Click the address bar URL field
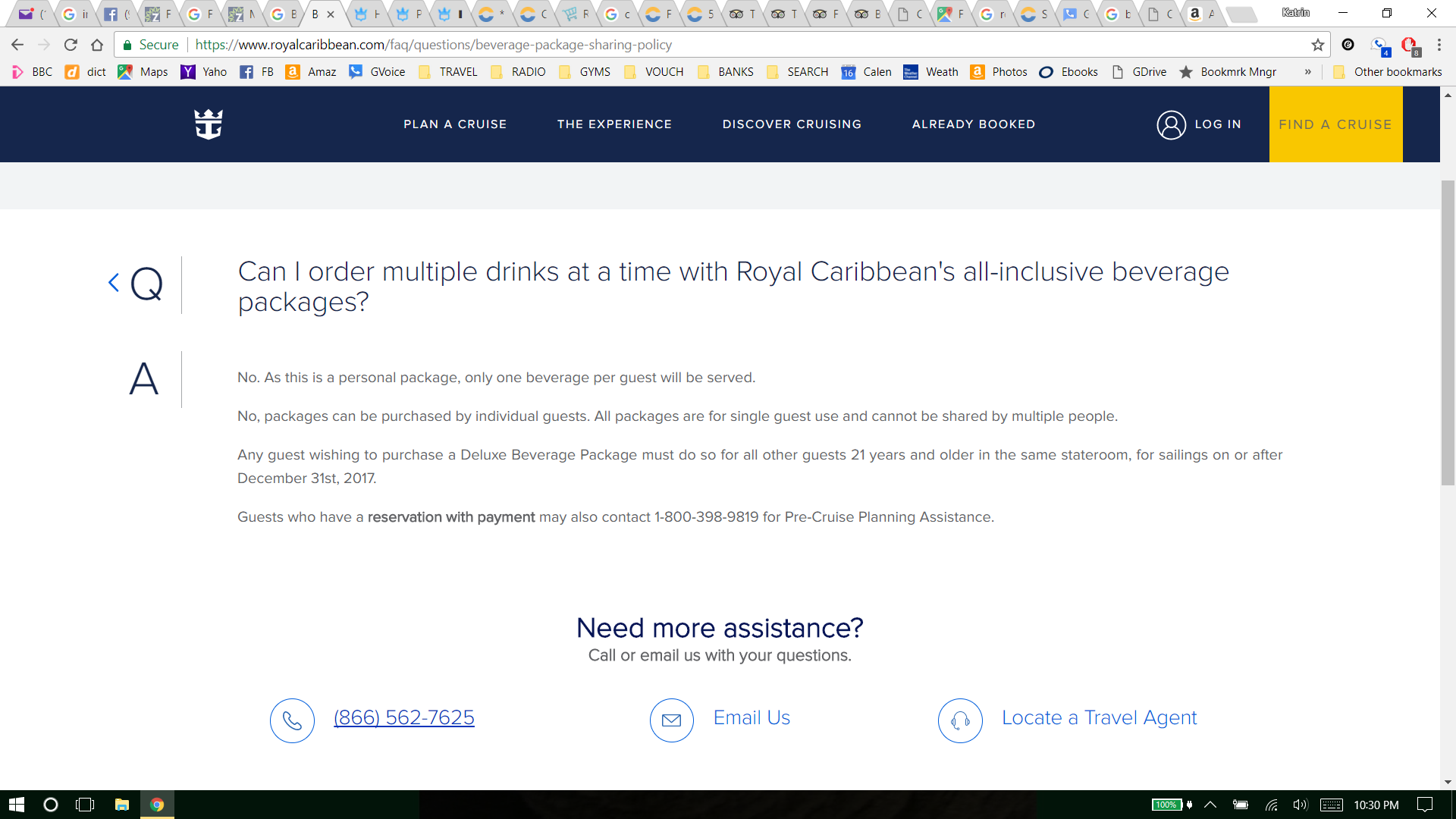Image resolution: width=1456 pixels, height=819 pixels. pyautogui.click(x=682, y=45)
